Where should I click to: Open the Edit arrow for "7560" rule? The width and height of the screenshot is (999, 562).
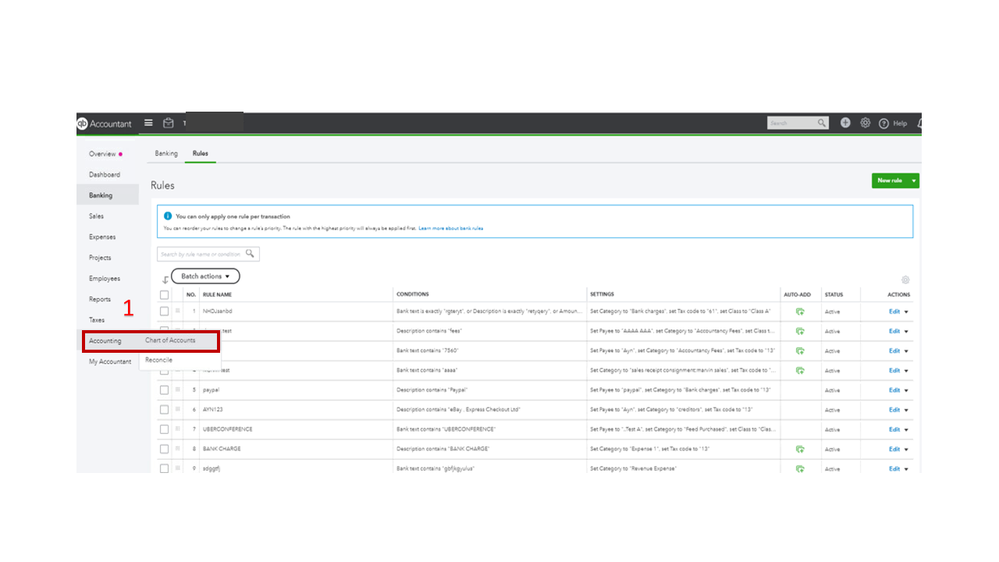pos(906,352)
